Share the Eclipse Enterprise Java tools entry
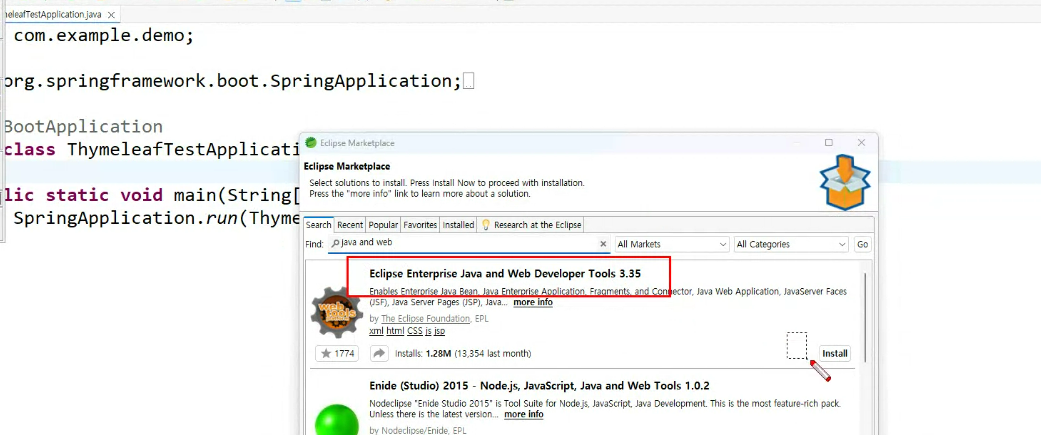1041x435 pixels. (378, 353)
